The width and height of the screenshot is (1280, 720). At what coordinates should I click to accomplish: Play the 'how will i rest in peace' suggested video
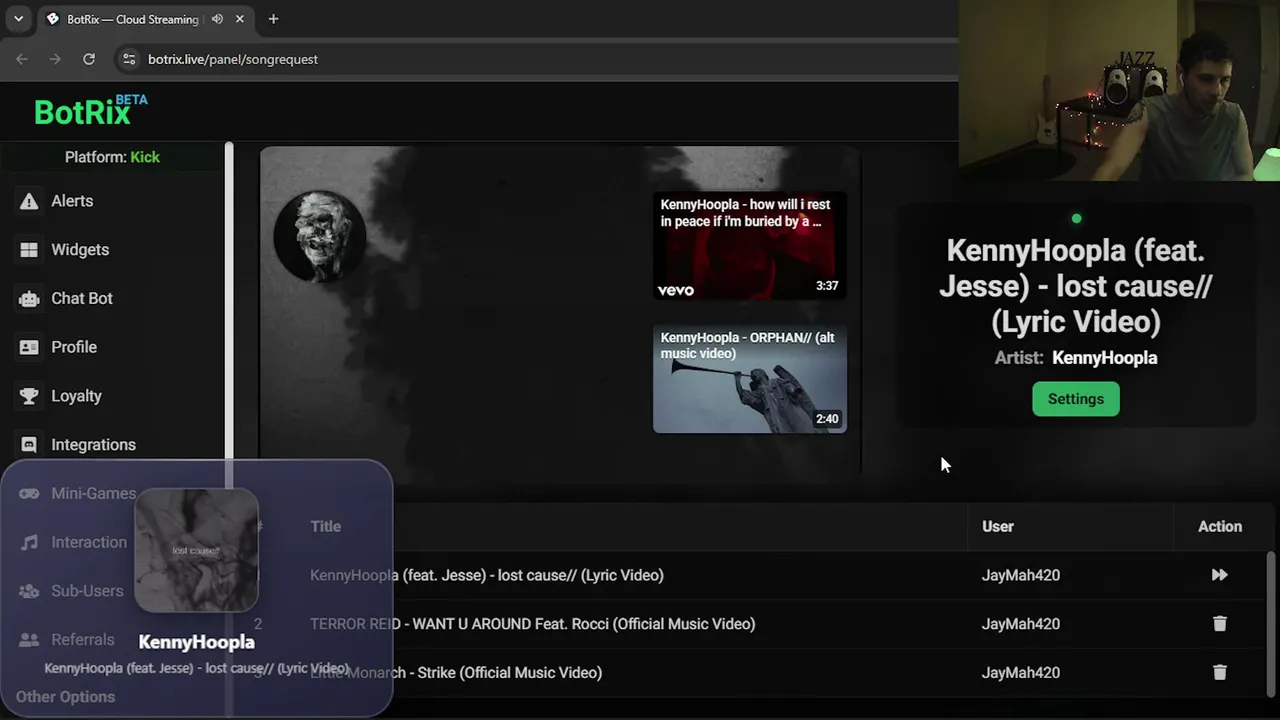click(x=750, y=246)
